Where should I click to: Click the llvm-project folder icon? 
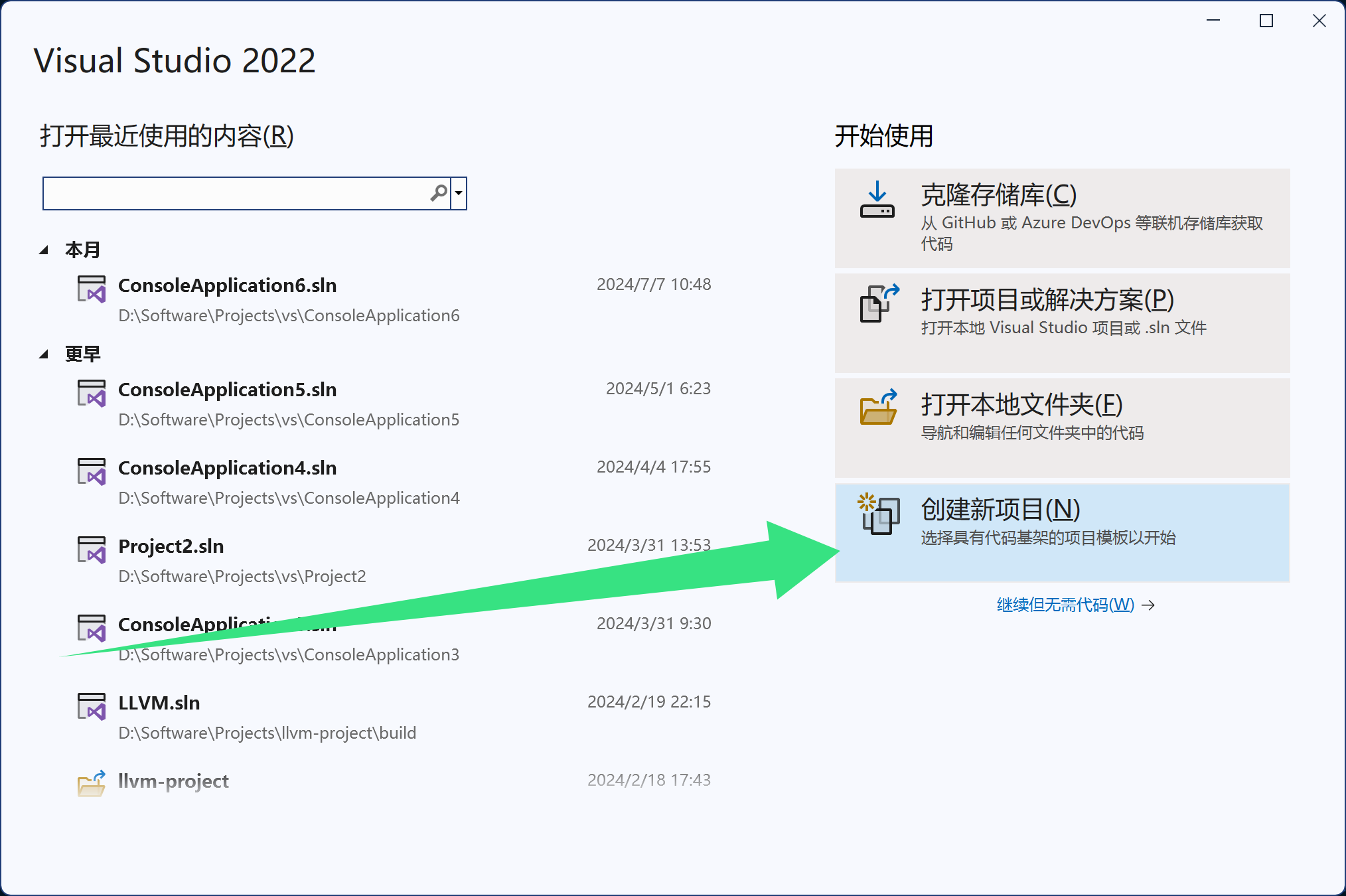click(92, 784)
